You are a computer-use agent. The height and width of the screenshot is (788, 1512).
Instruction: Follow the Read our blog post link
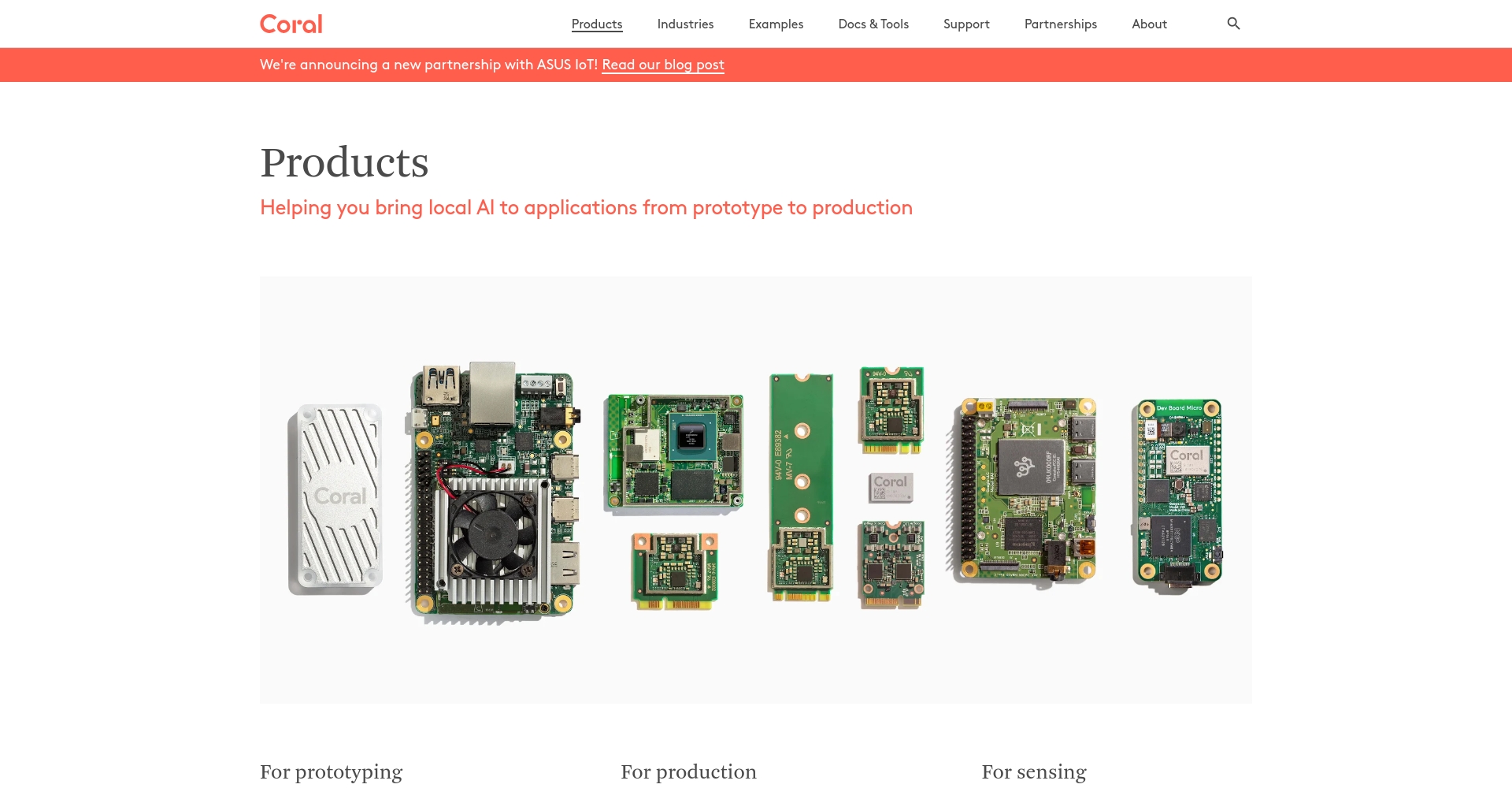coord(663,65)
